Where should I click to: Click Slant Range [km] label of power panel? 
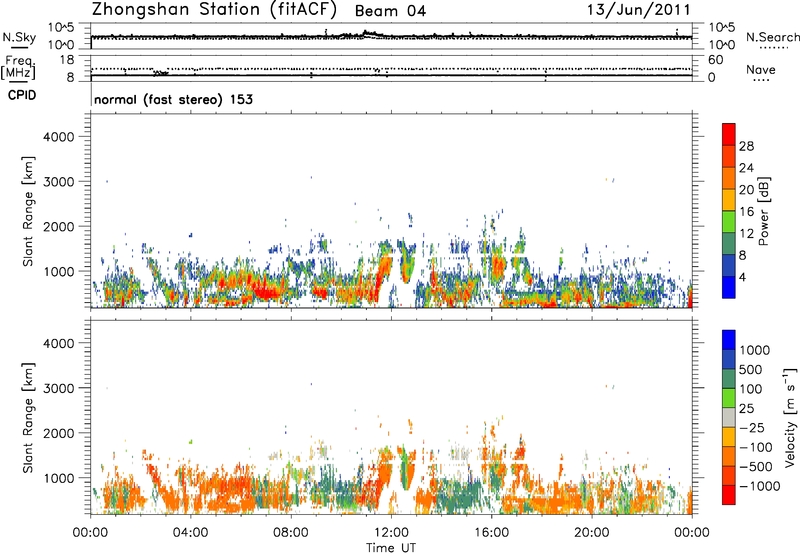[28, 211]
